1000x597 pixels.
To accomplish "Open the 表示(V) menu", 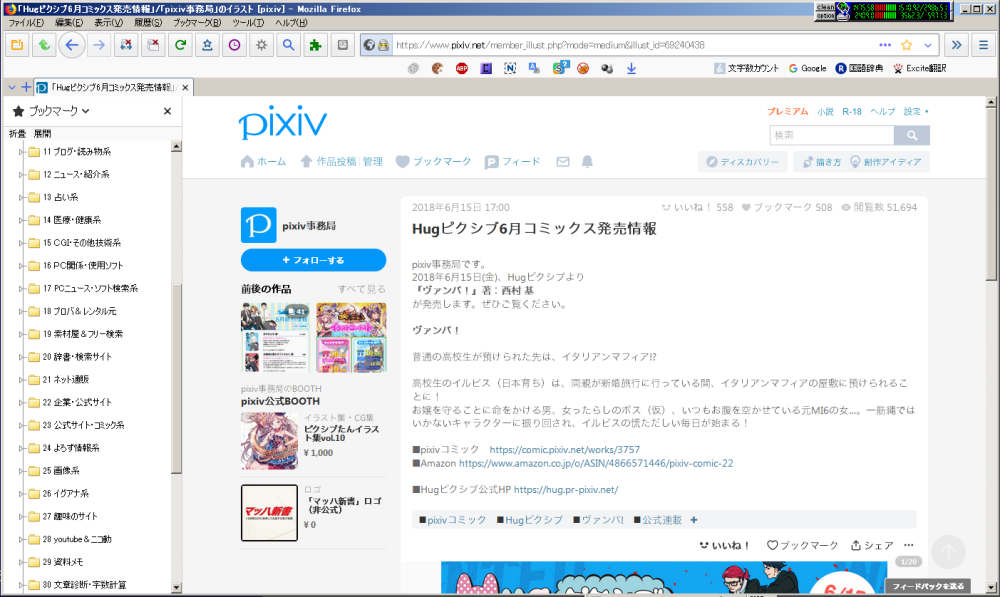I will [x=108, y=22].
